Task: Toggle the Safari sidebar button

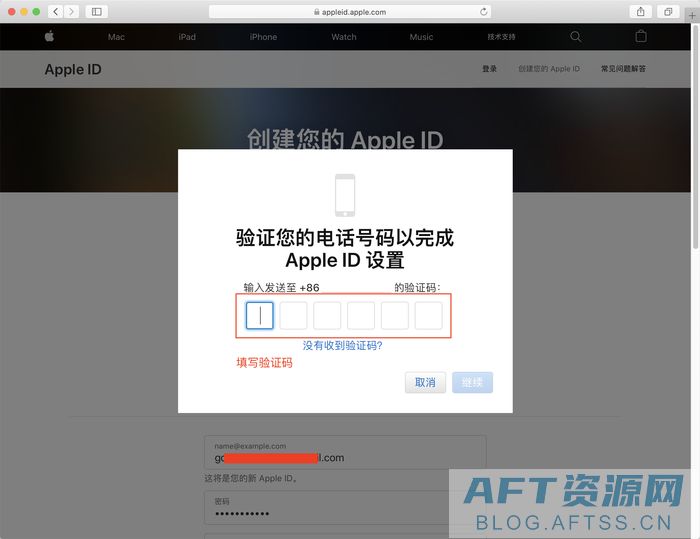Action: point(97,11)
